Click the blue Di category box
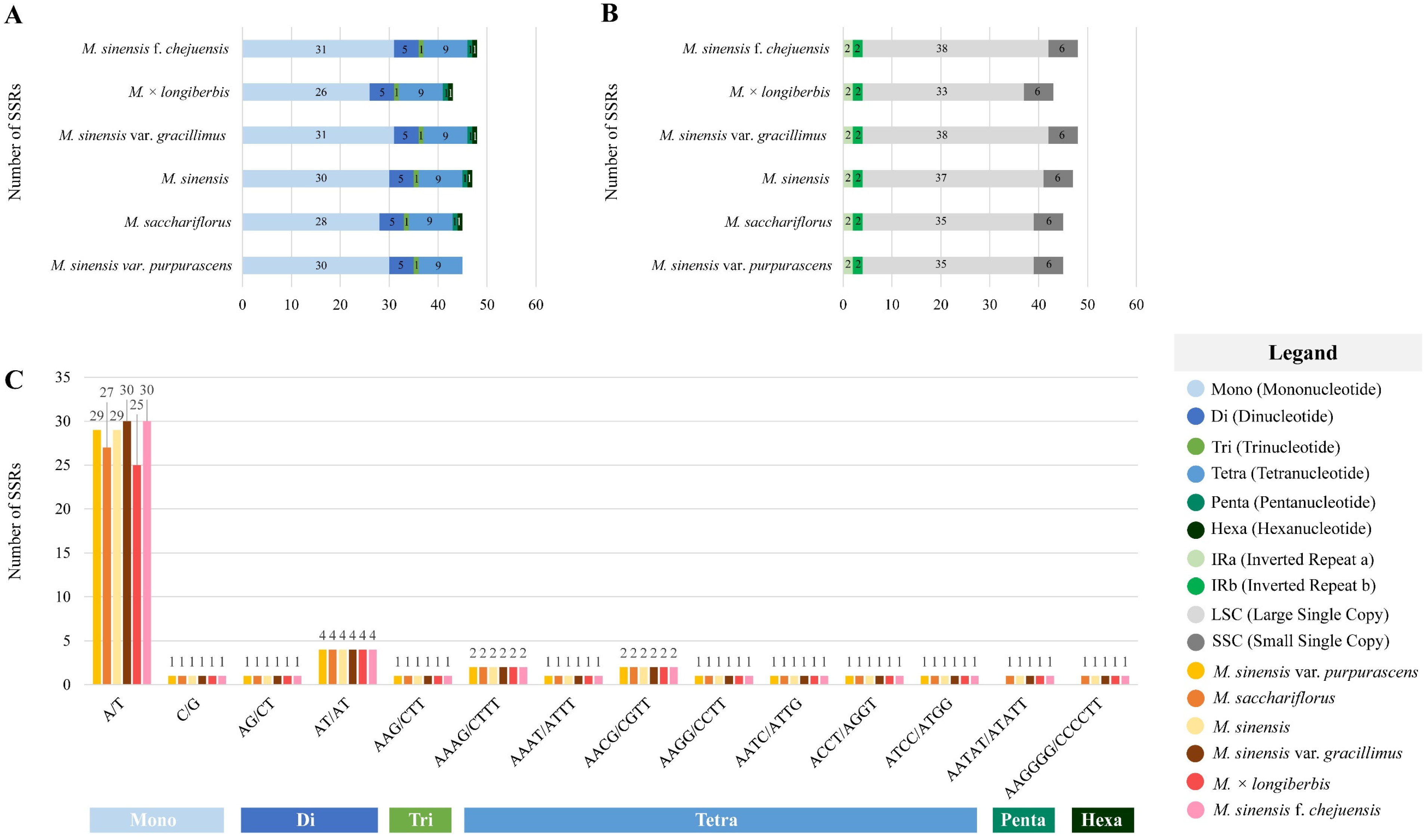The height and width of the screenshot is (840, 1428). point(309,819)
